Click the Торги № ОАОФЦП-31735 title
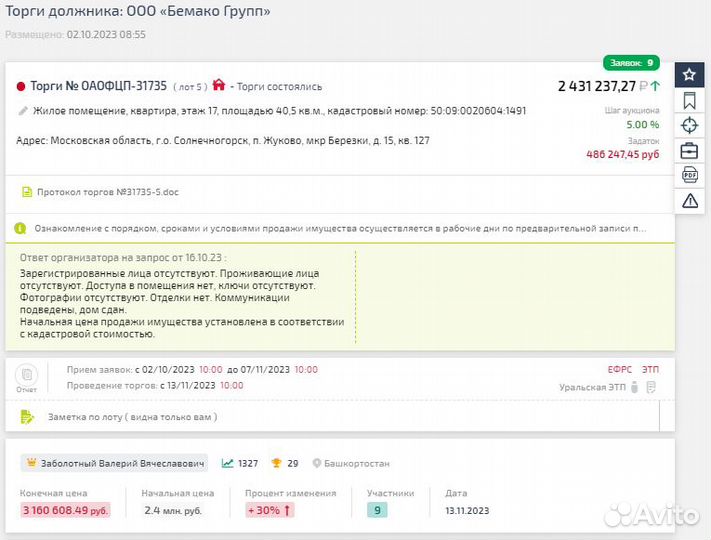 [98, 86]
